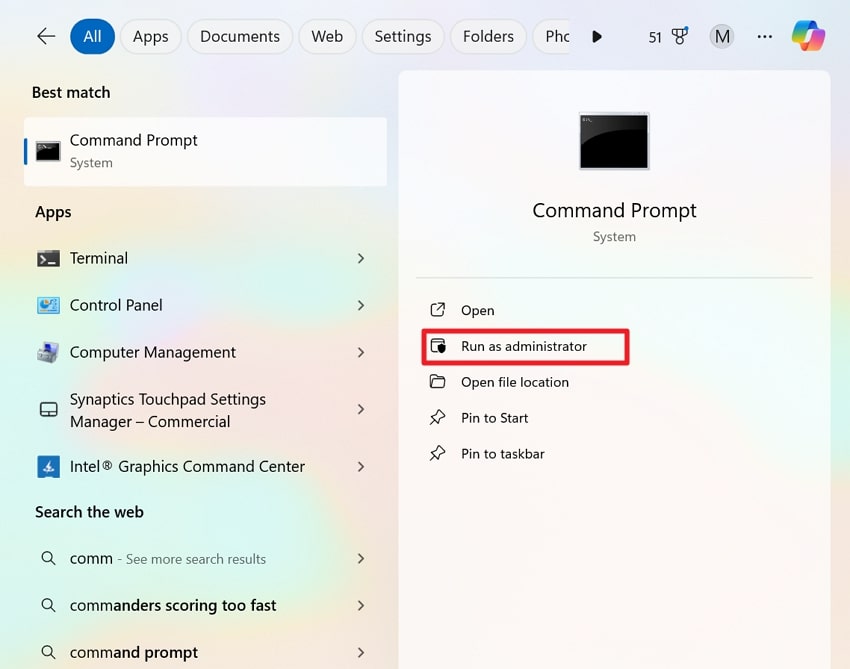Image resolution: width=850 pixels, height=669 pixels.
Task: Select the Settings search filter
Action: [402, 36]
